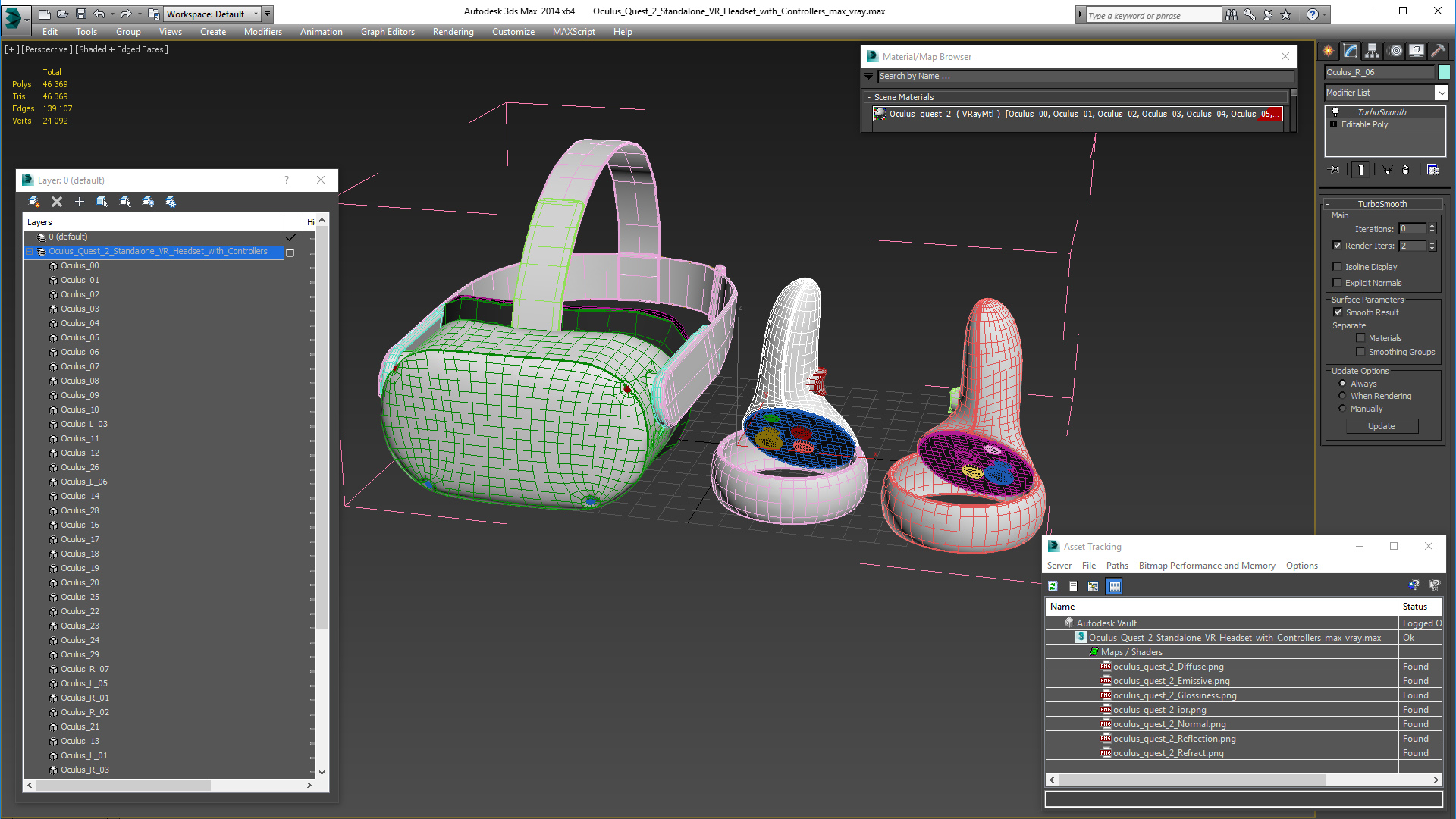Click Freeze all layers snowflake icon
Image resolution: width=1456 pixels, height=819 pixels.
(x=171, y=202)
